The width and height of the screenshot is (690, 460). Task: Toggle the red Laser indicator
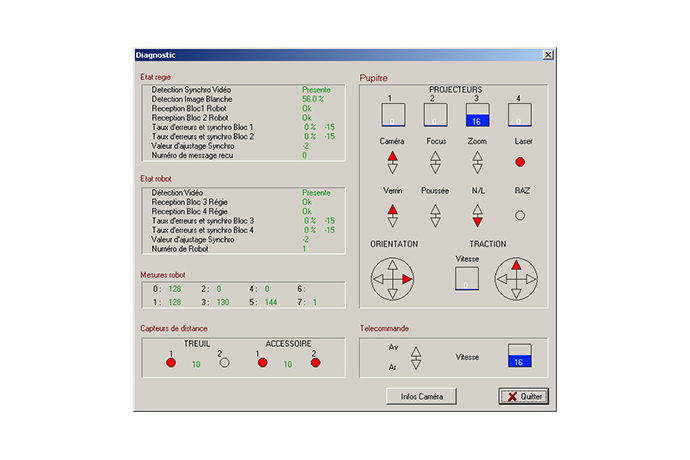pyautogui.click(x=520, y=161)
